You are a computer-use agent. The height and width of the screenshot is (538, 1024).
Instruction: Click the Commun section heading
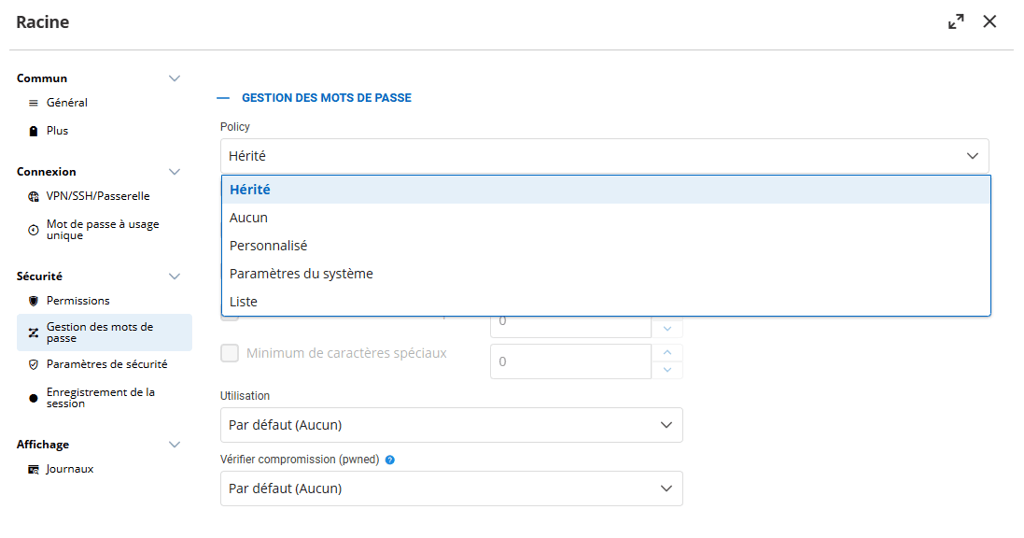point(42,78)
